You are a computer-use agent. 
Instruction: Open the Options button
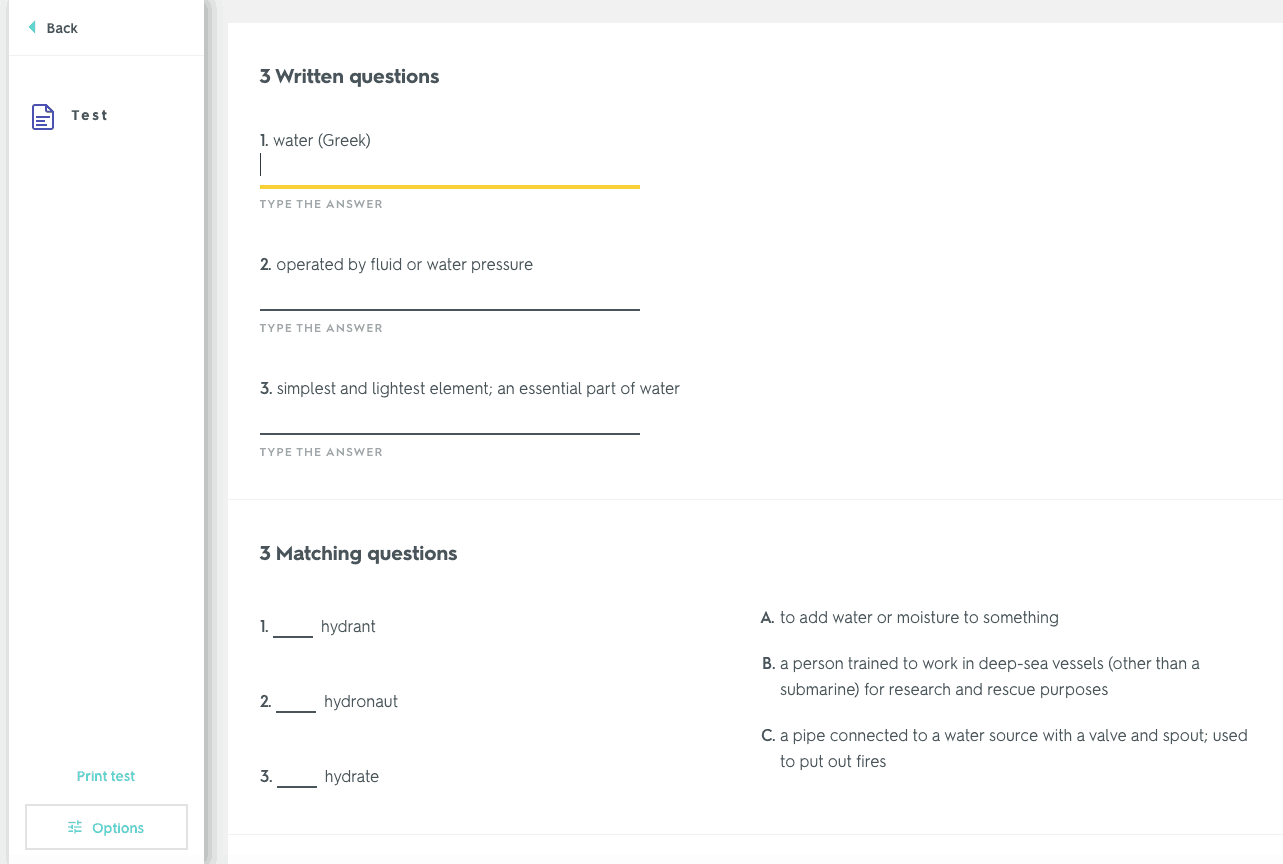pos(106,827)
